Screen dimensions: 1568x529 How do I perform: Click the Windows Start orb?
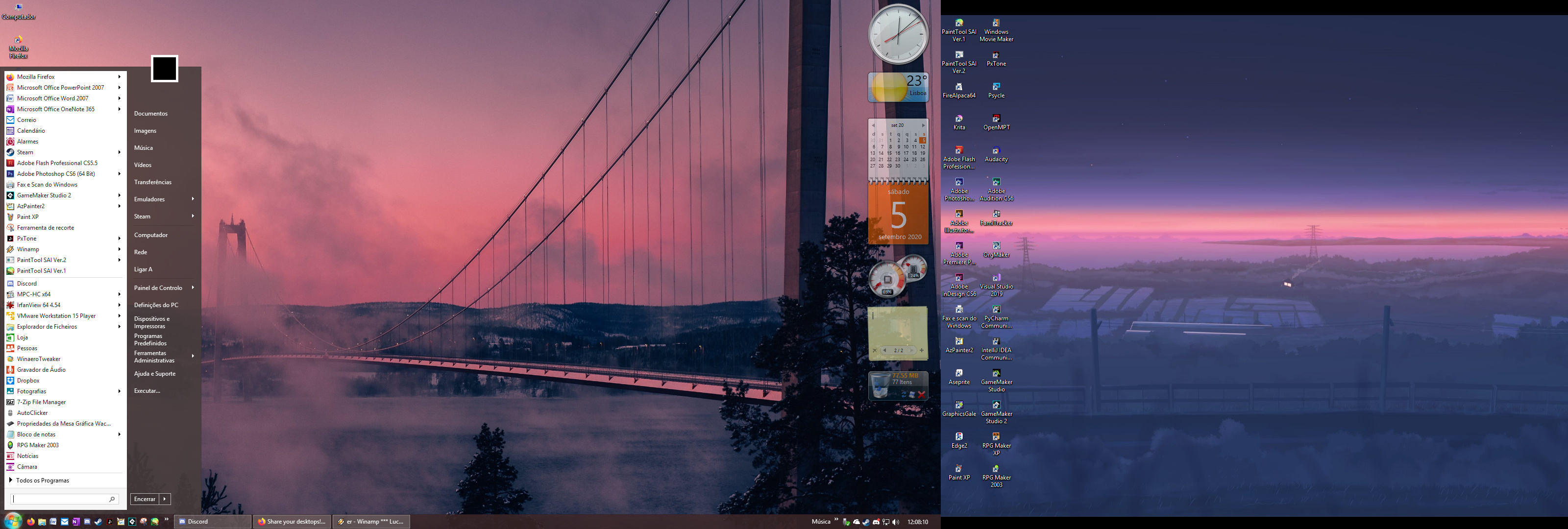[13, 521]
